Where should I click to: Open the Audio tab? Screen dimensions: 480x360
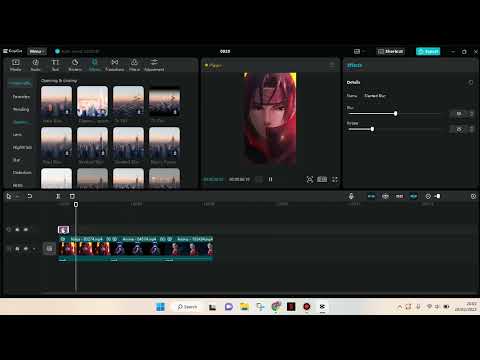(x=35, y=65)
